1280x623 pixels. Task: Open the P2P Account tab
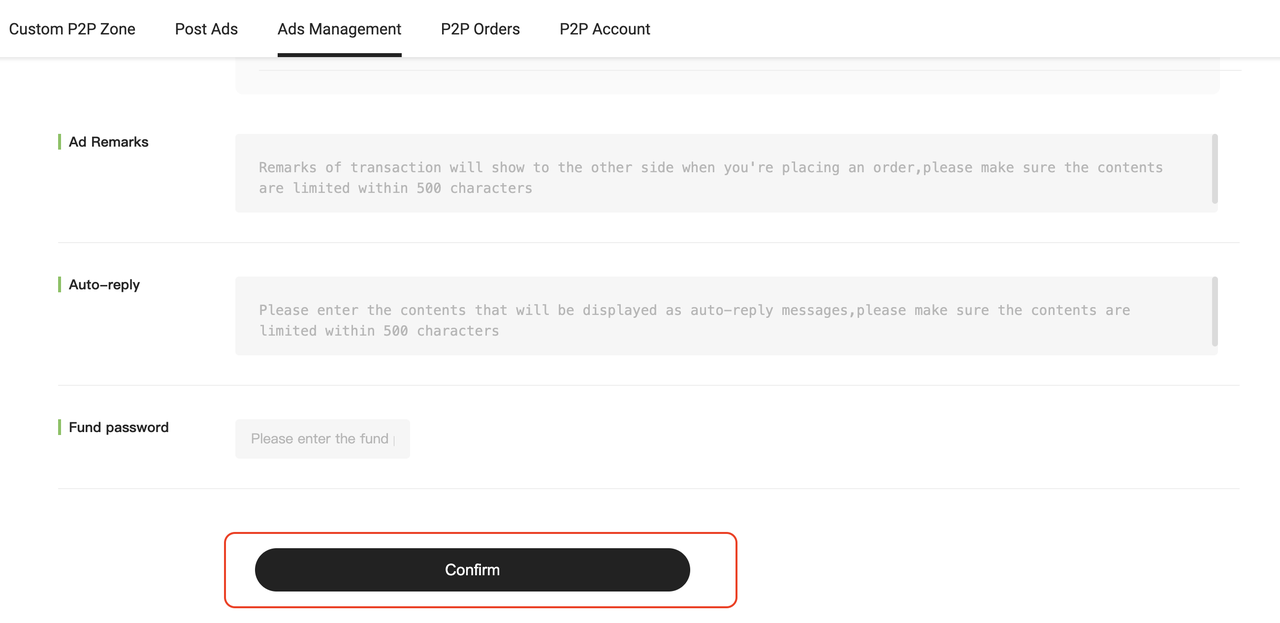604,29
